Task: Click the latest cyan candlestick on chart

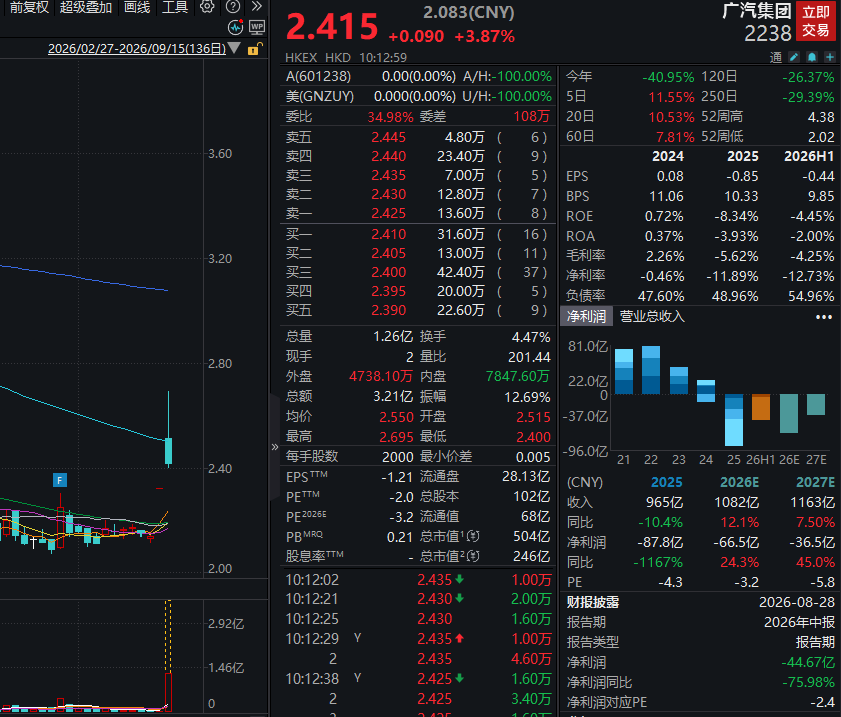Action: click(x=168, y=451)
